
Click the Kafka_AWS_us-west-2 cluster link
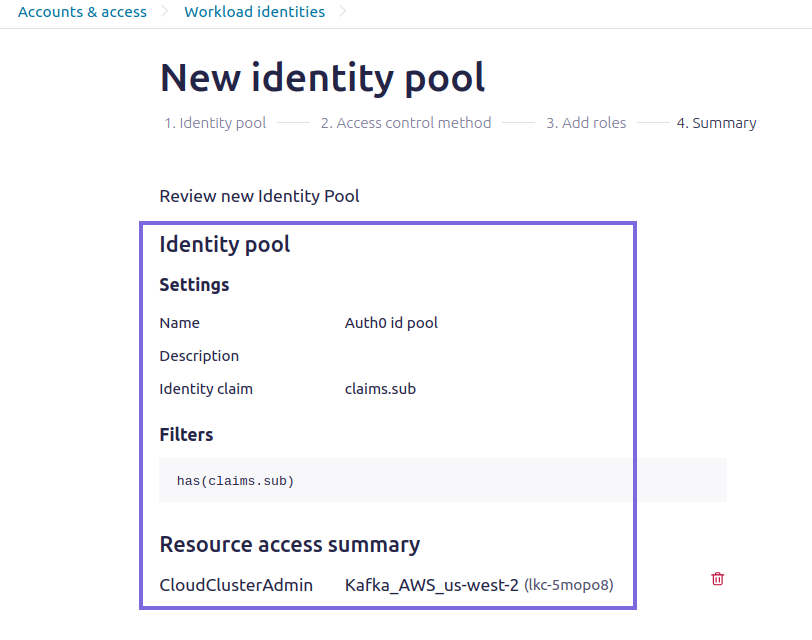432,584
